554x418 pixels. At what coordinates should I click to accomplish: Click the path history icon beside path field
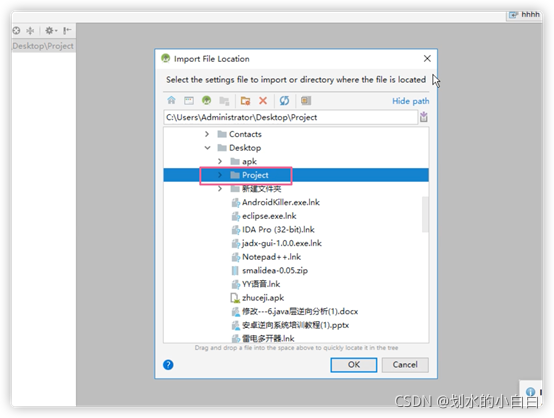pyautogui.click(x=424, y=117)
